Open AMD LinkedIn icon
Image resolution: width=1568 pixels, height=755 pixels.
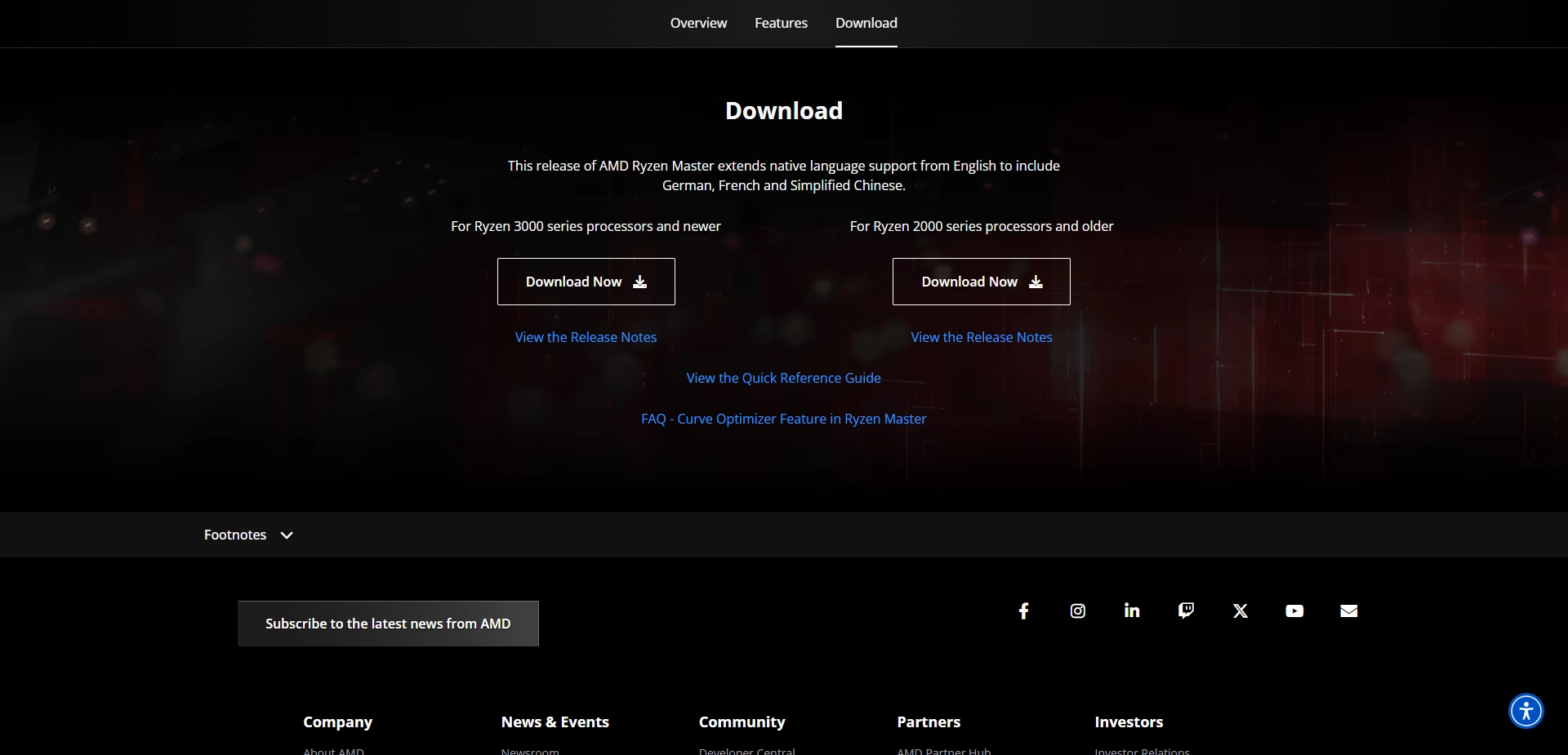[x=1132, y=611]
